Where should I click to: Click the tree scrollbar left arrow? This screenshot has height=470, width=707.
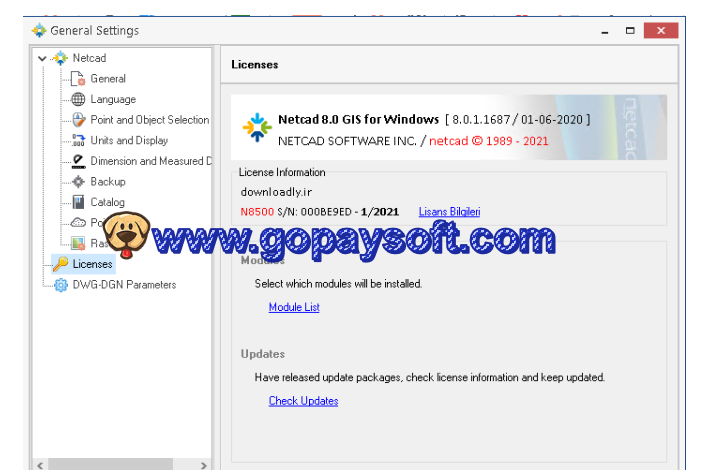(40, 465)
